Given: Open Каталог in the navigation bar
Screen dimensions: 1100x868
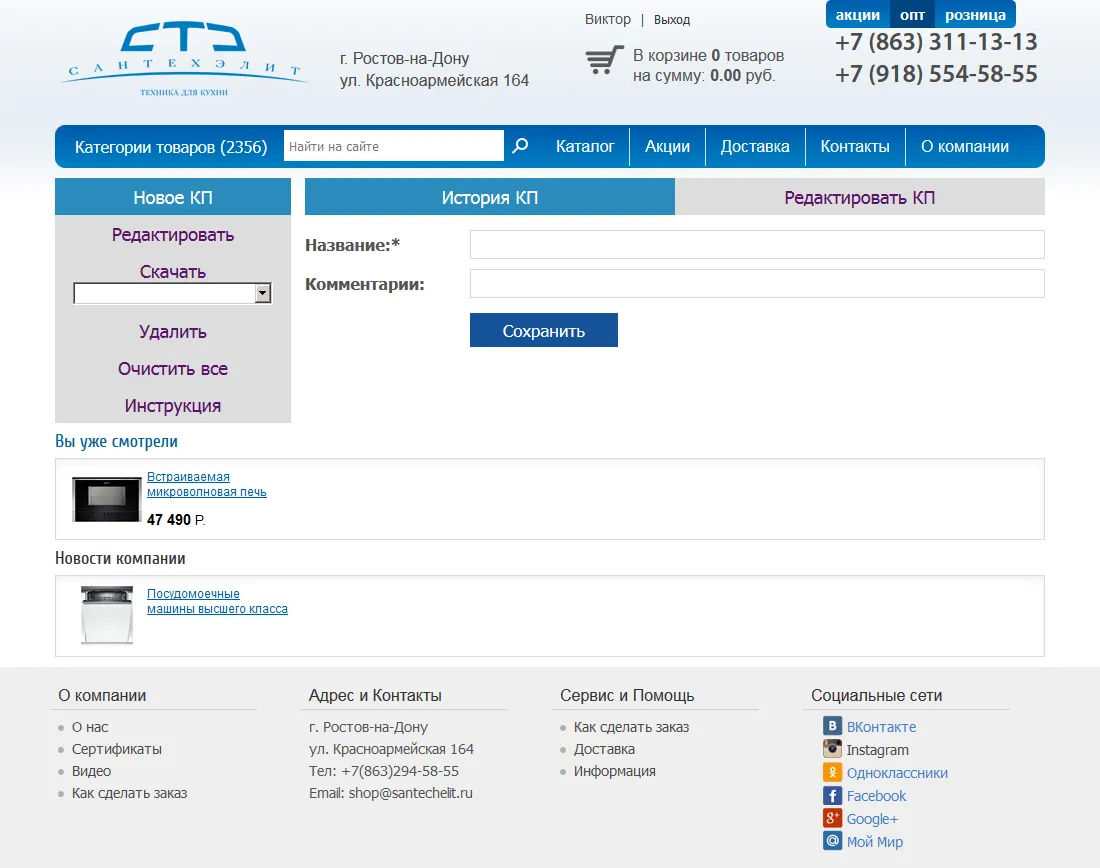Looking at the screenshot, I should click(585, 147).
